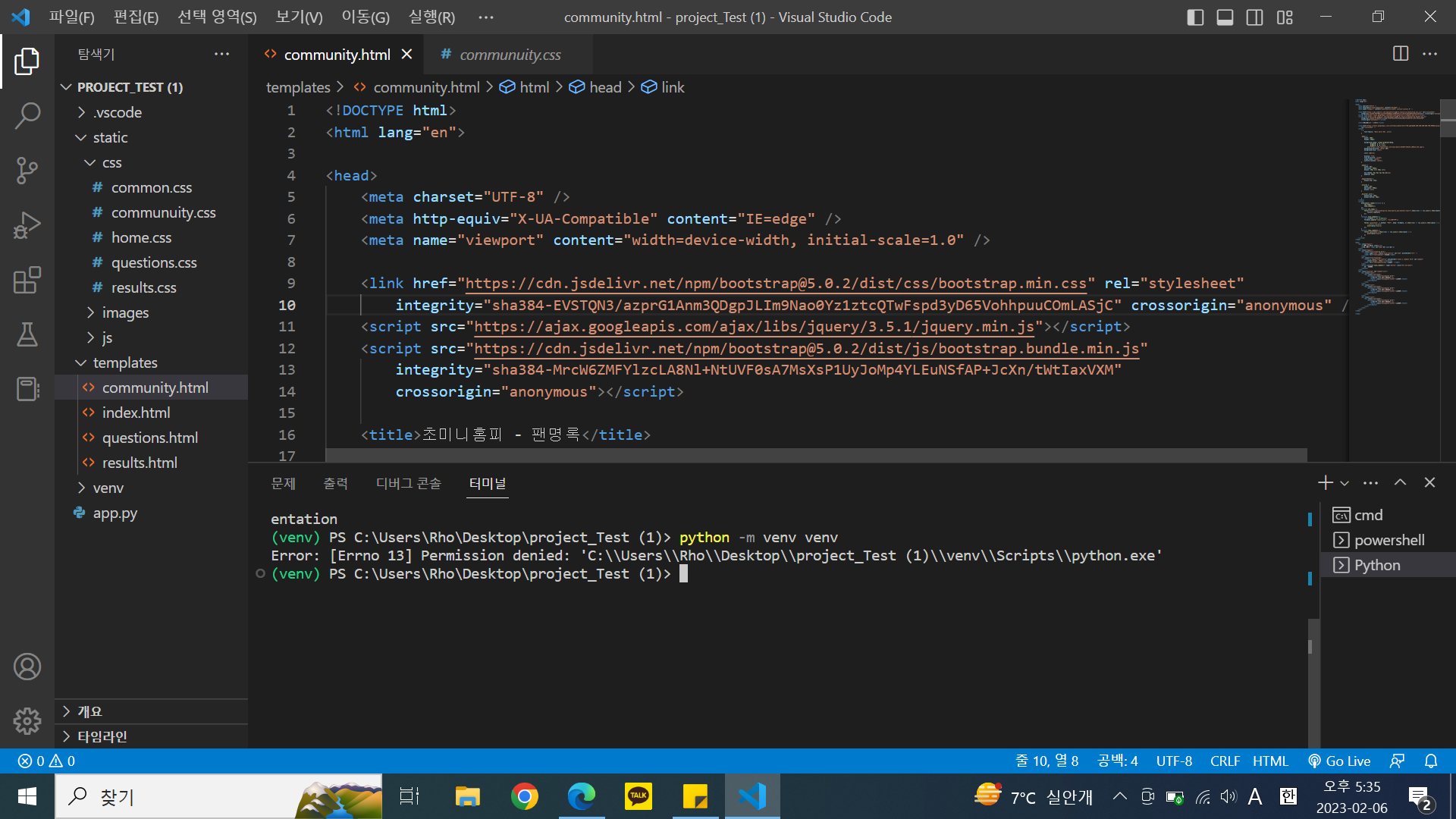Image resolution: width=1456 pixels, height=819 pixels.
Task: Open the 보기(V) menu
Action: (x=299, y=17)
